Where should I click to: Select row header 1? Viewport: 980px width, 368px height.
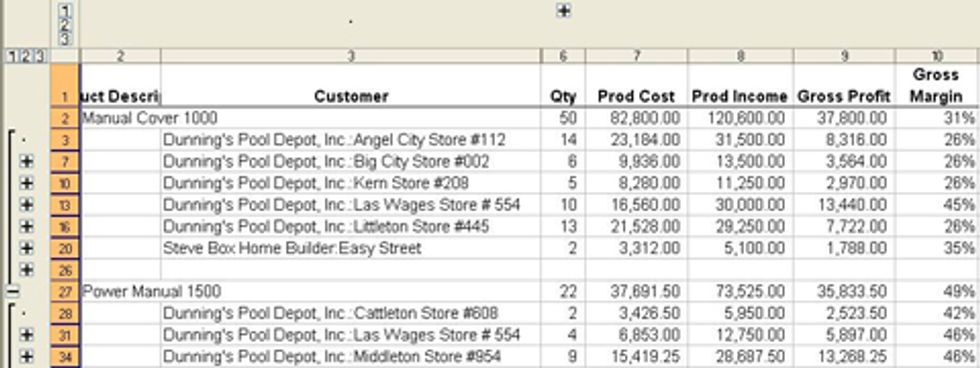point(65,86)
